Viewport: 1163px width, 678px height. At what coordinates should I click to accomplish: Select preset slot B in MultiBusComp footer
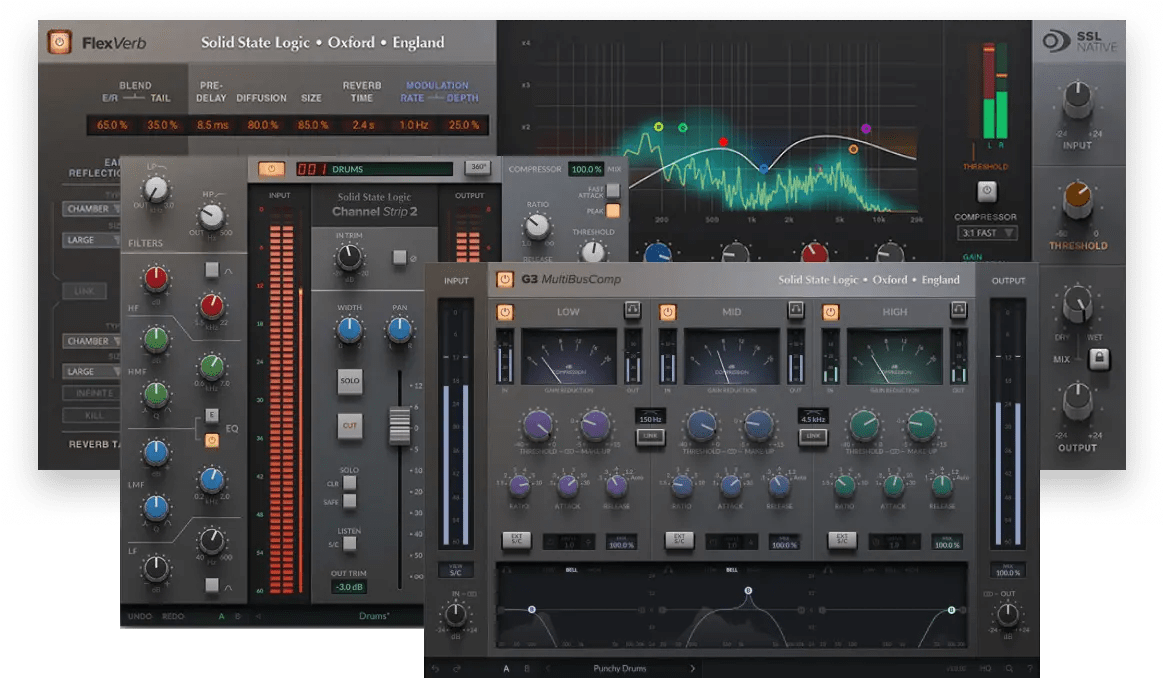point(527,668)
